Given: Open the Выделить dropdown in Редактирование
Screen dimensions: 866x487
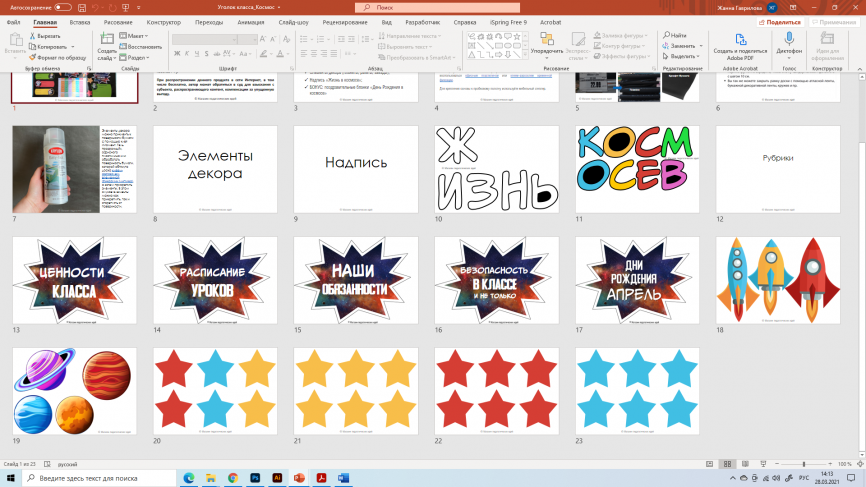Looking at the screenshot, I should [684, 57].
